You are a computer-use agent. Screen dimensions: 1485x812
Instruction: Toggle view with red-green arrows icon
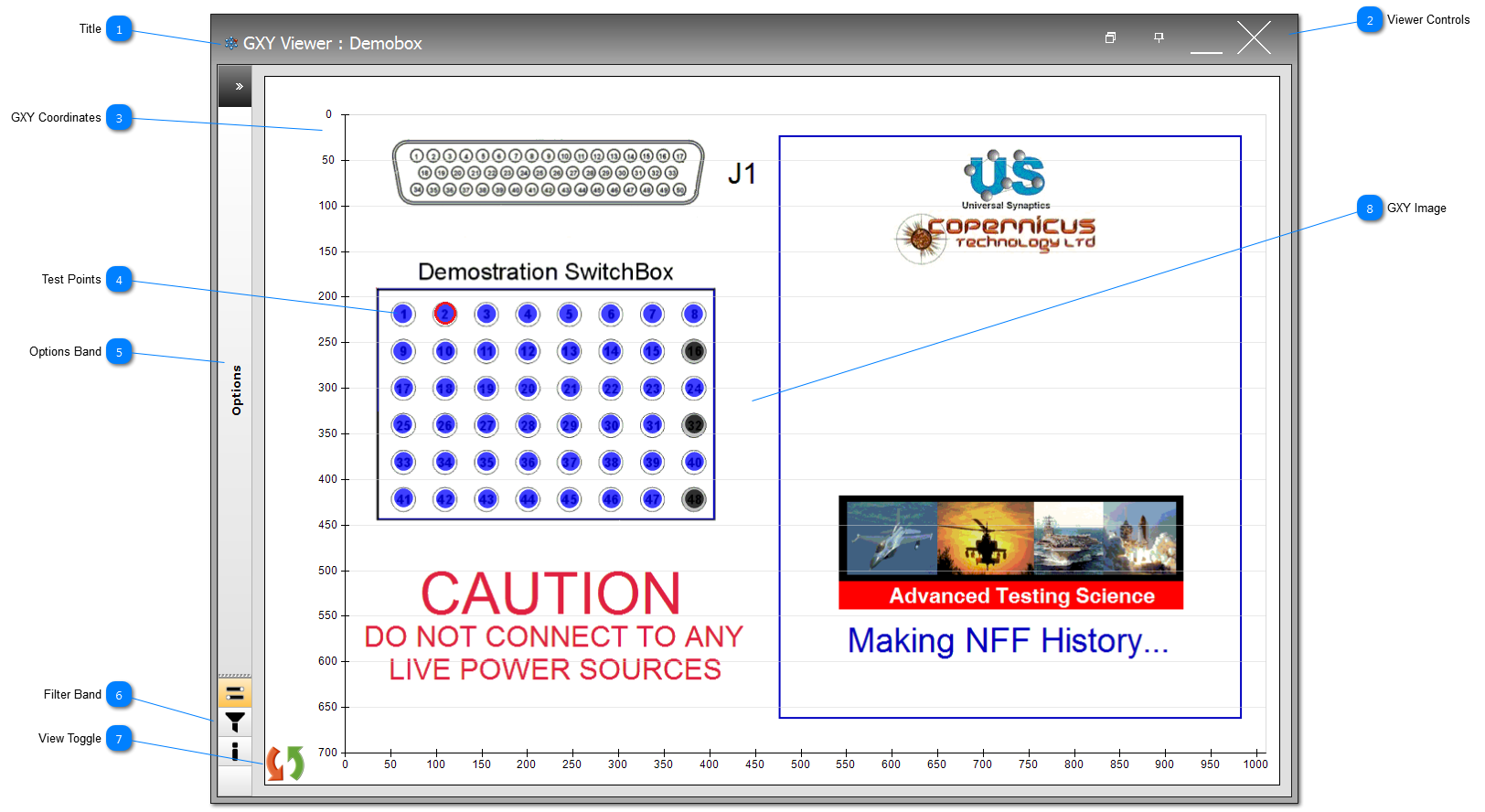[x=285, y=764]
